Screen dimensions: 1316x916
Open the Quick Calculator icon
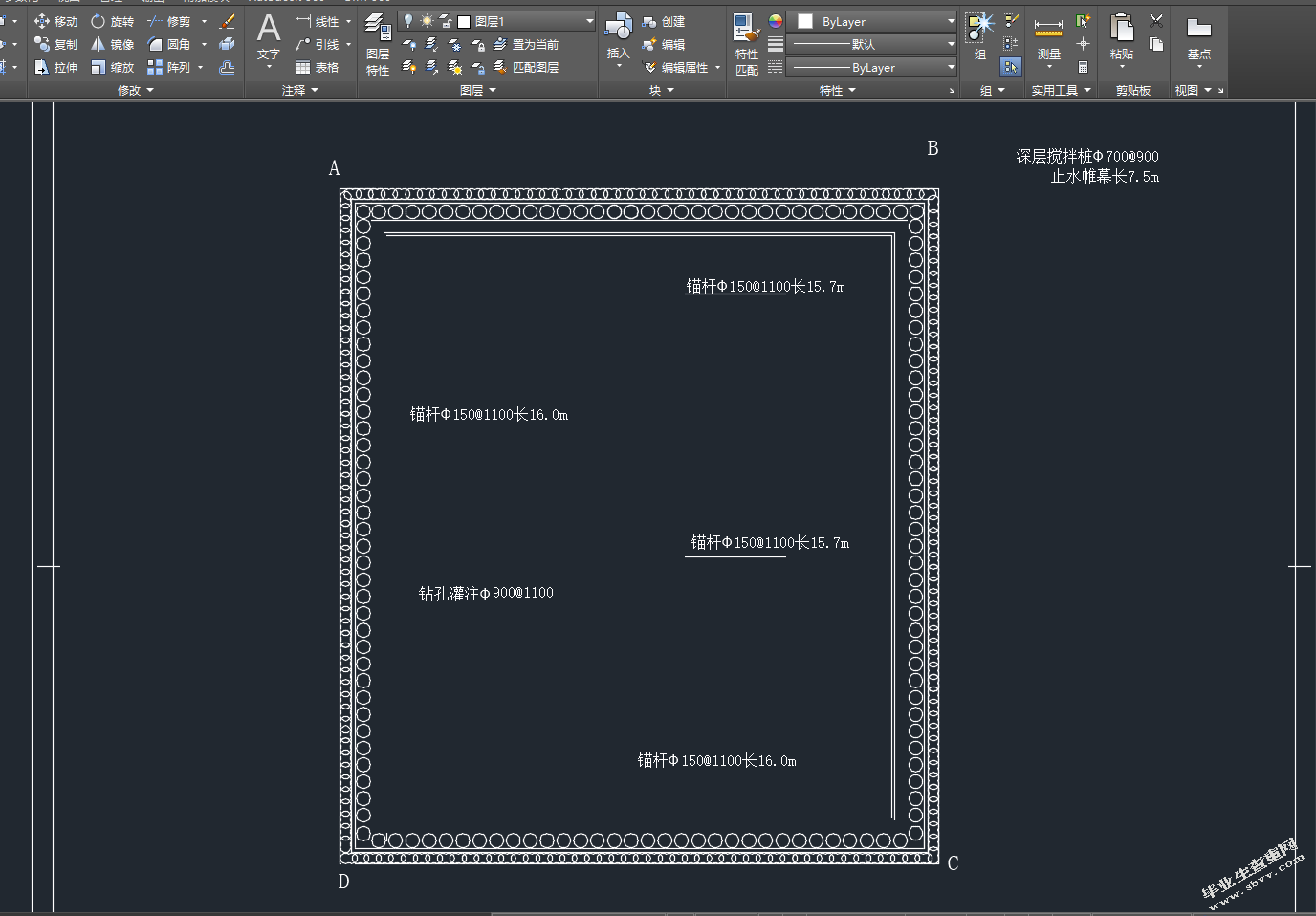[1083, 67]
